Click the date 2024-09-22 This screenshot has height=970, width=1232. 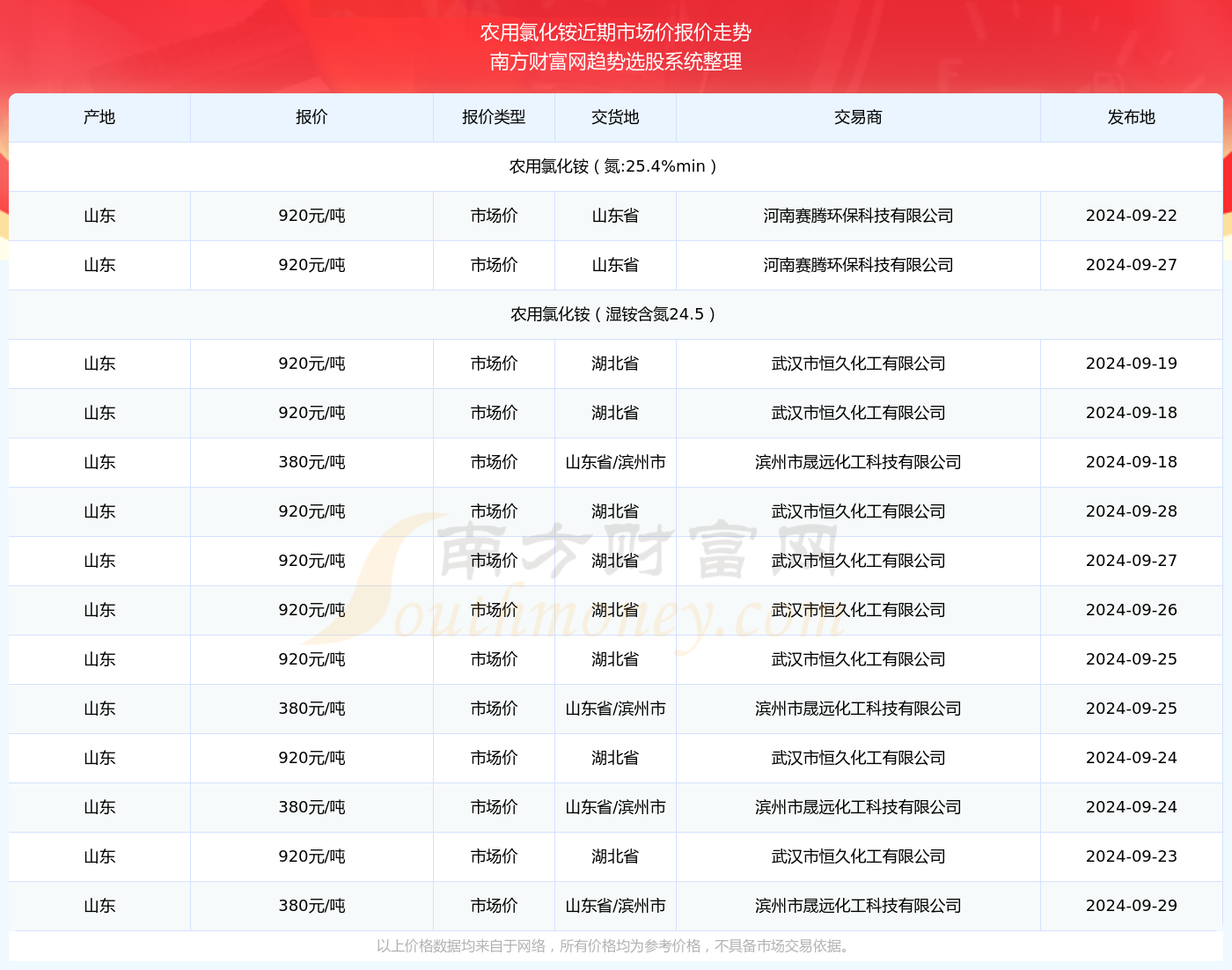click(1132, 216)
